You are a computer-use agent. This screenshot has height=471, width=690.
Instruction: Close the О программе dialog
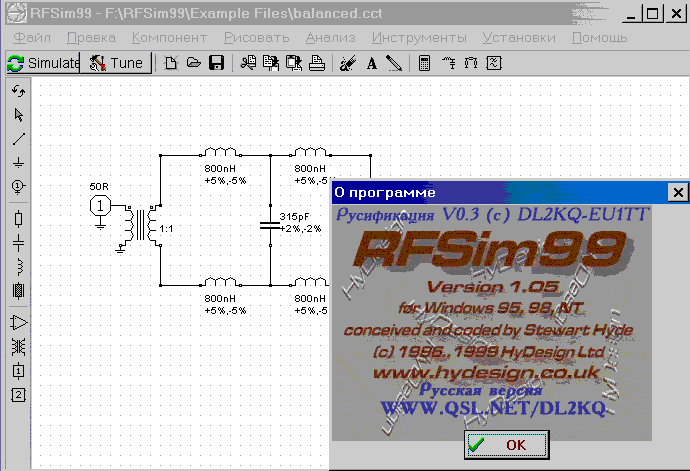[678, 192]
